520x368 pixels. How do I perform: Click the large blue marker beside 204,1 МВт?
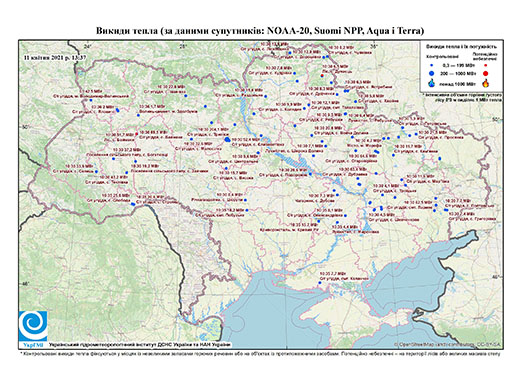point(227,139)
